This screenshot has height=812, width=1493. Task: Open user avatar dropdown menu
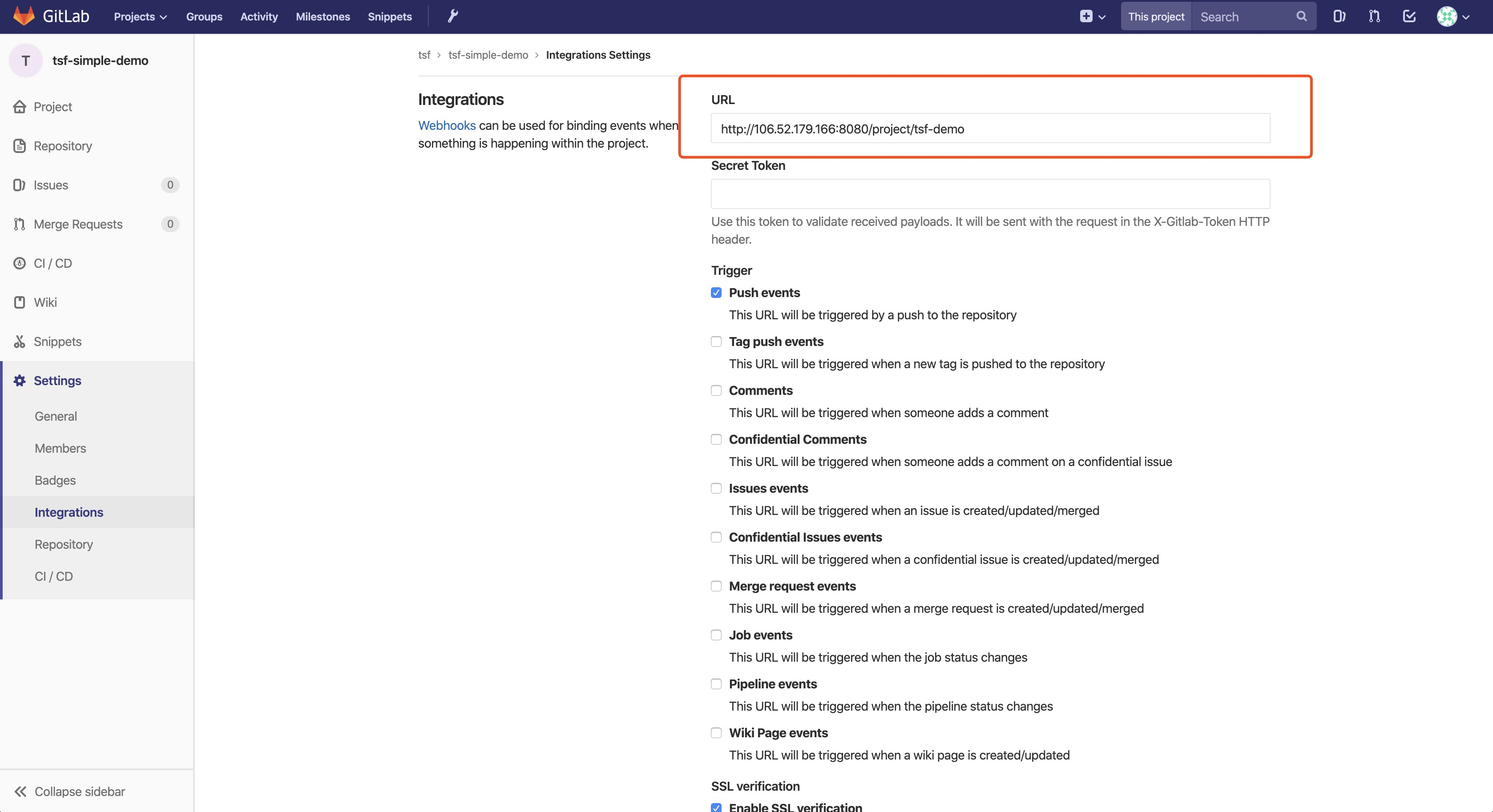tap(1453, 16)
